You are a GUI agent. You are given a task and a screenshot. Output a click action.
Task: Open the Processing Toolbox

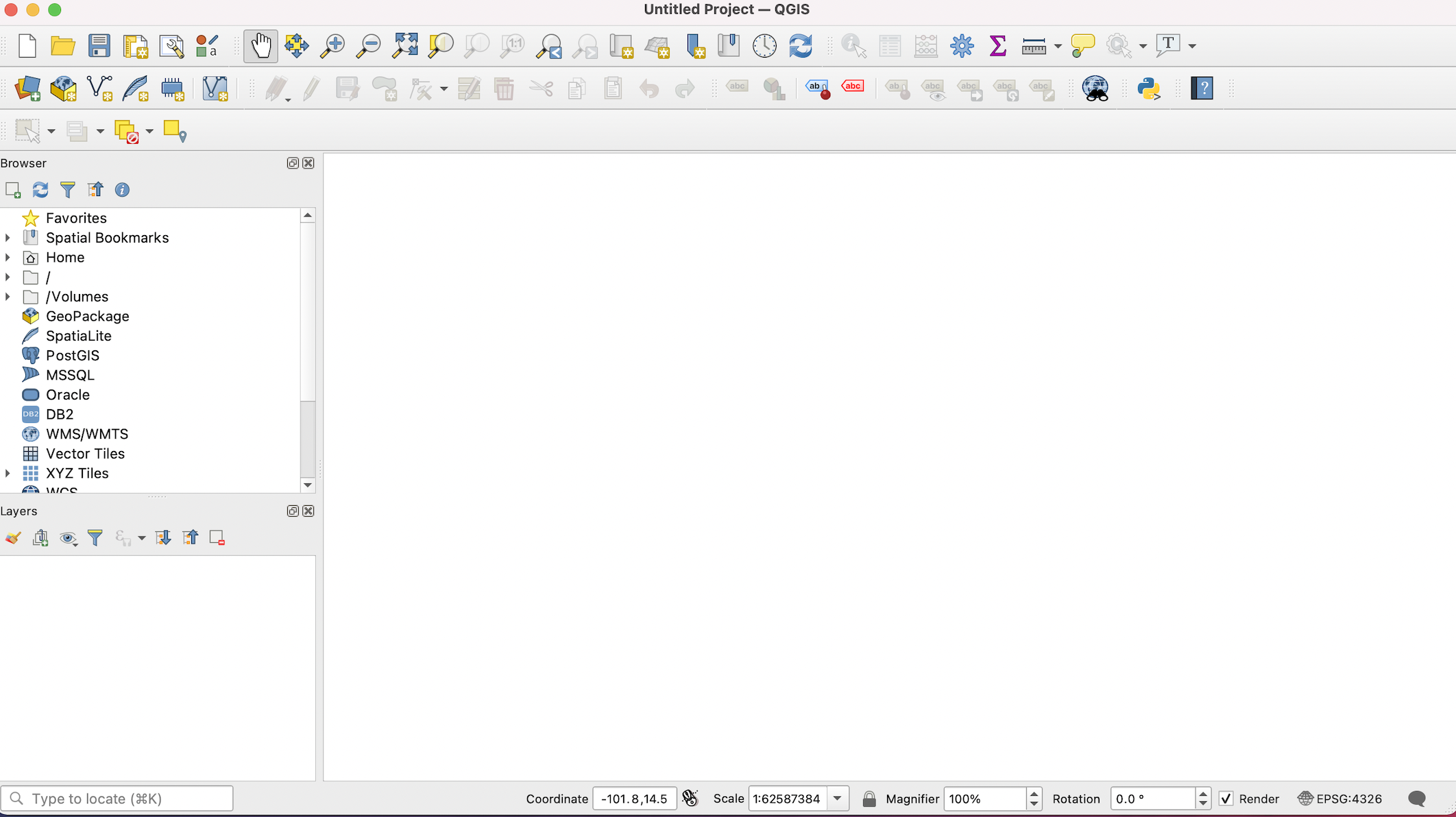tap(962, 45)
